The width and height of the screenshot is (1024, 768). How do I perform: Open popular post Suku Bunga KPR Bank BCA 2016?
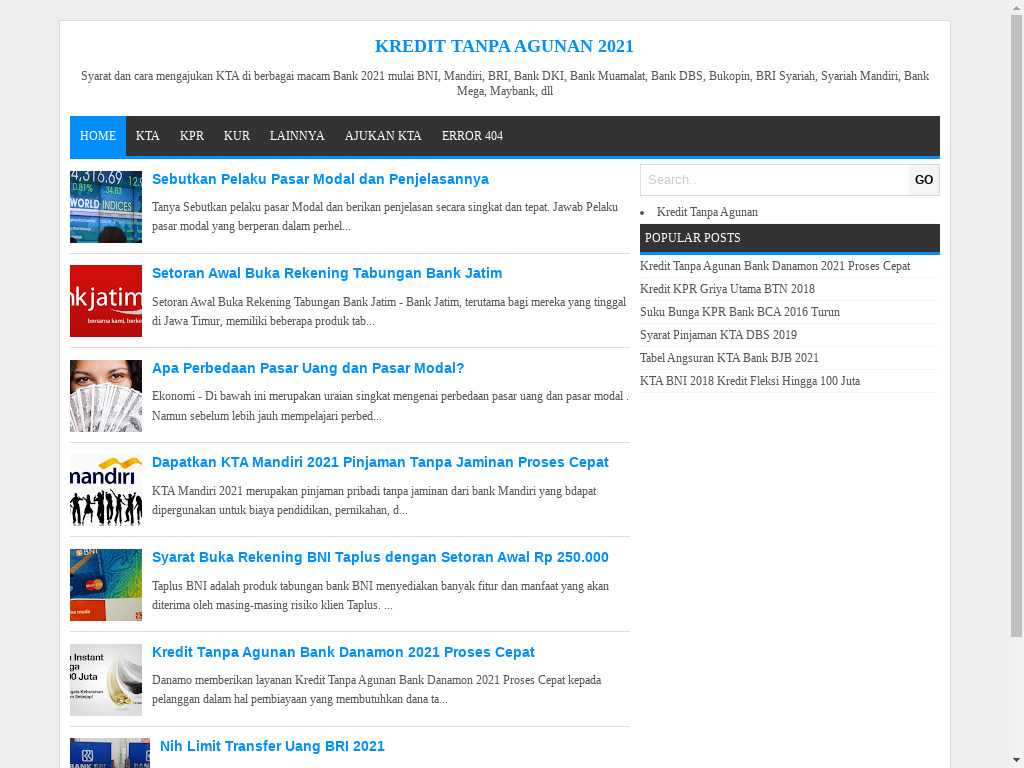coord(740,312)
